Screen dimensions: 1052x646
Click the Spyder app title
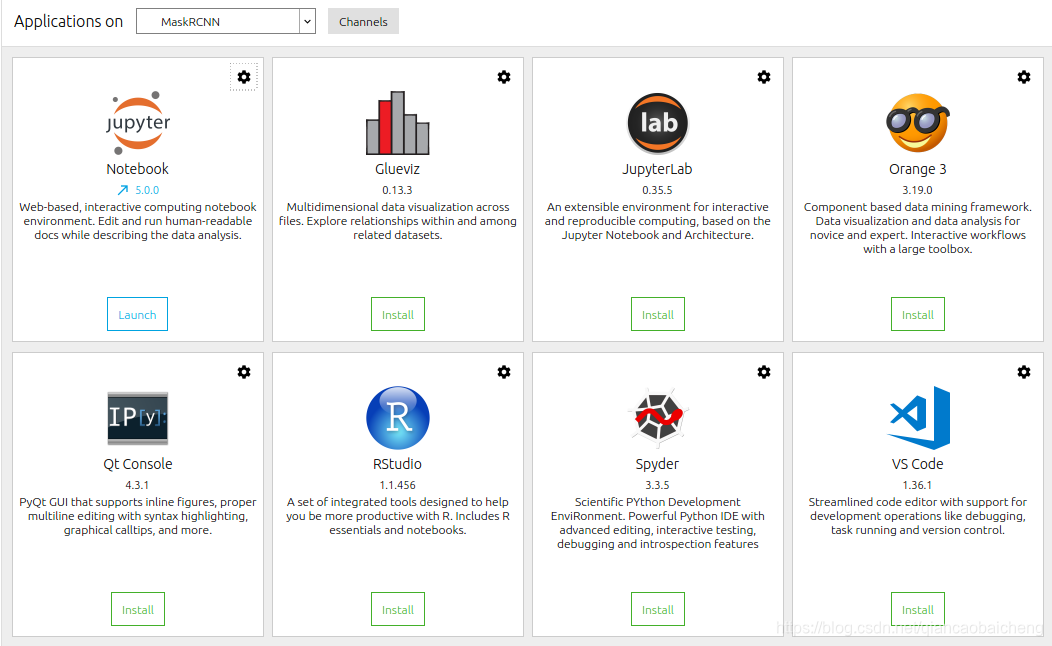click(658, 464)
